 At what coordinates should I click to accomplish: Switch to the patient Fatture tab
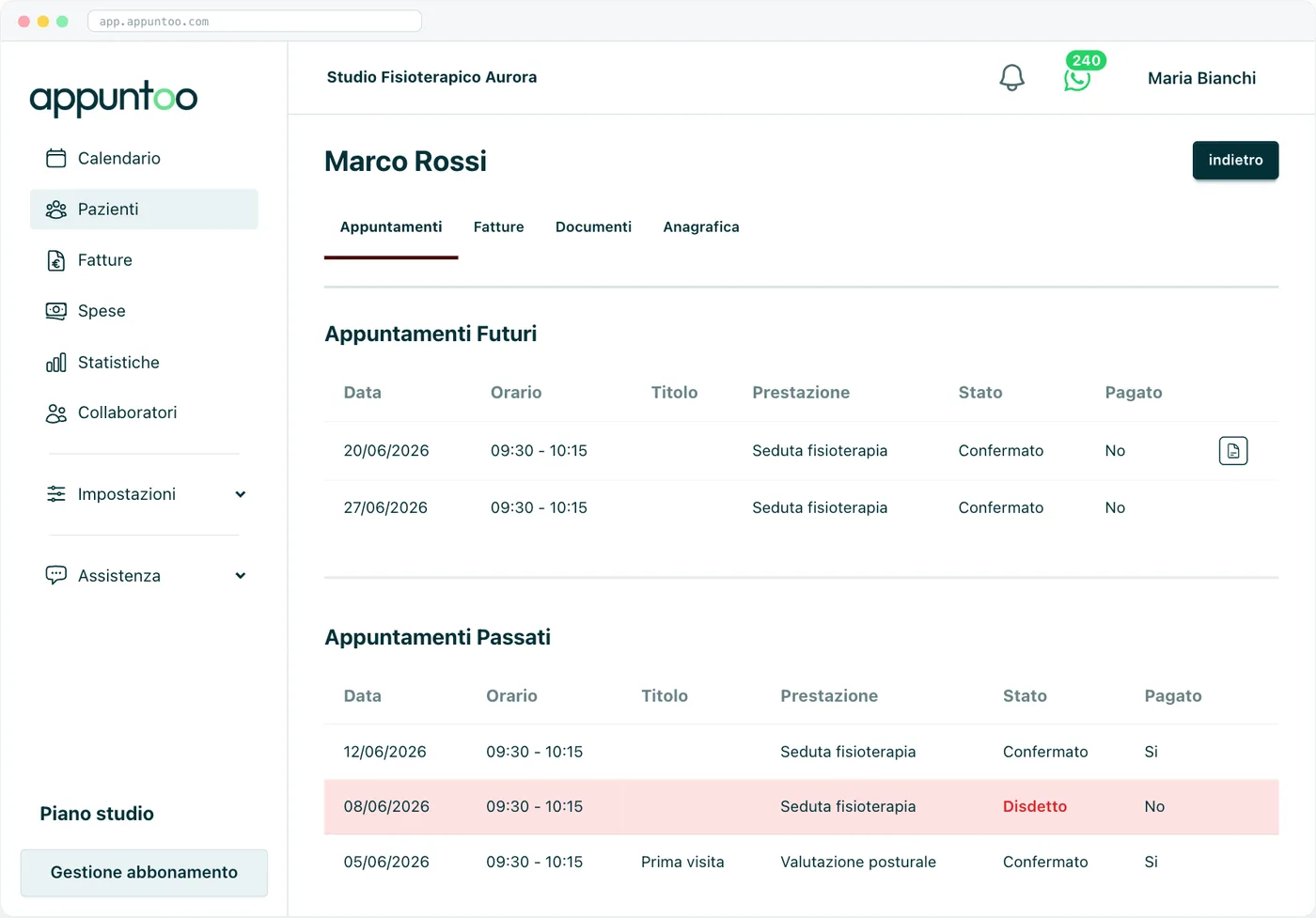point(499,227)
